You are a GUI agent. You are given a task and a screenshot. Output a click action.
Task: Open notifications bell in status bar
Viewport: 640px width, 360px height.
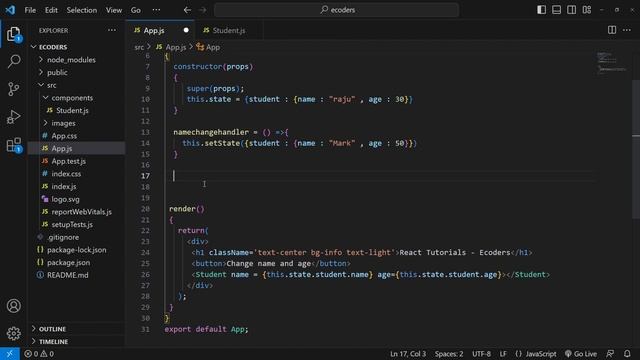click(627, 354)
